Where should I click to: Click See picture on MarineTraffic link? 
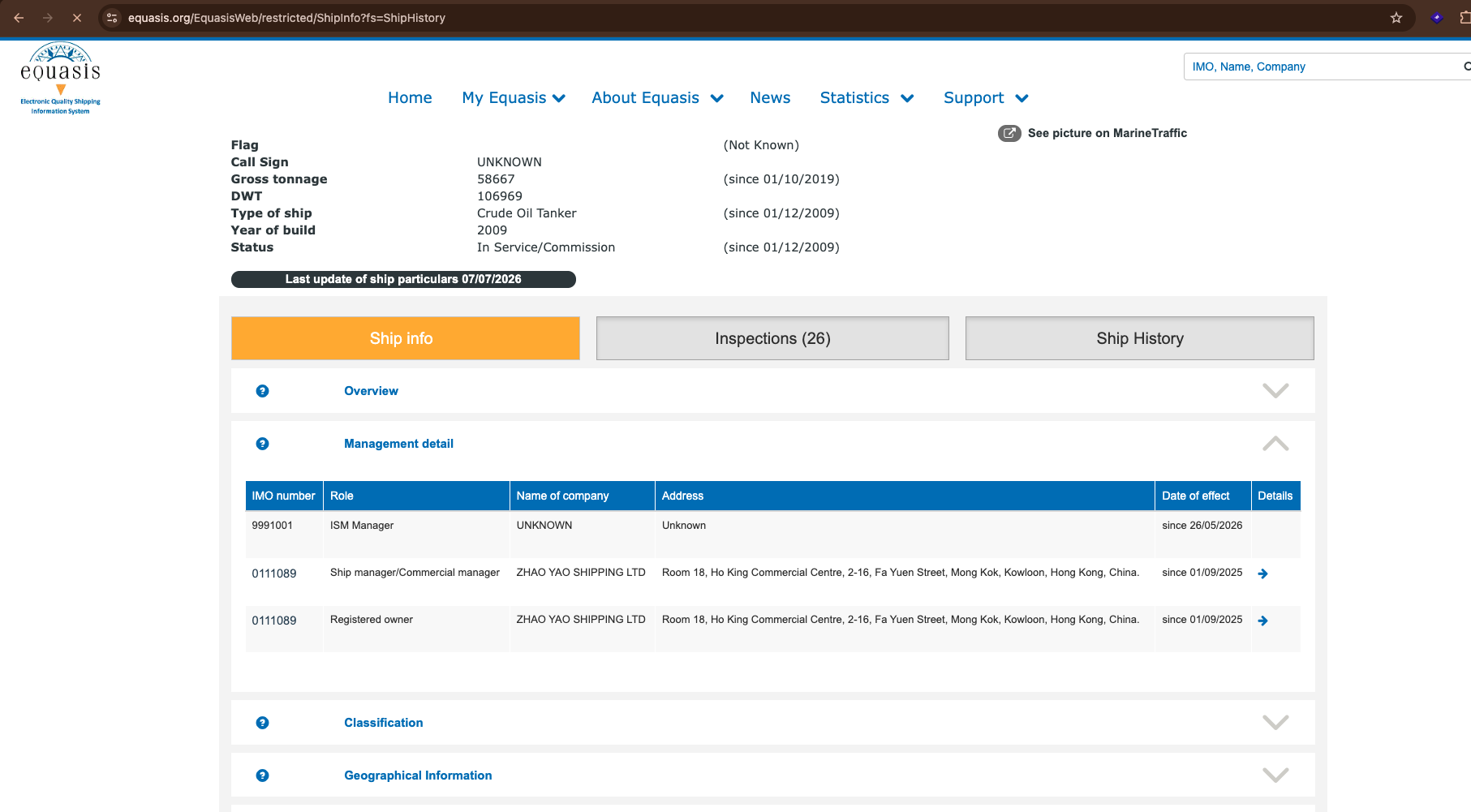[x=1108, y=133]
